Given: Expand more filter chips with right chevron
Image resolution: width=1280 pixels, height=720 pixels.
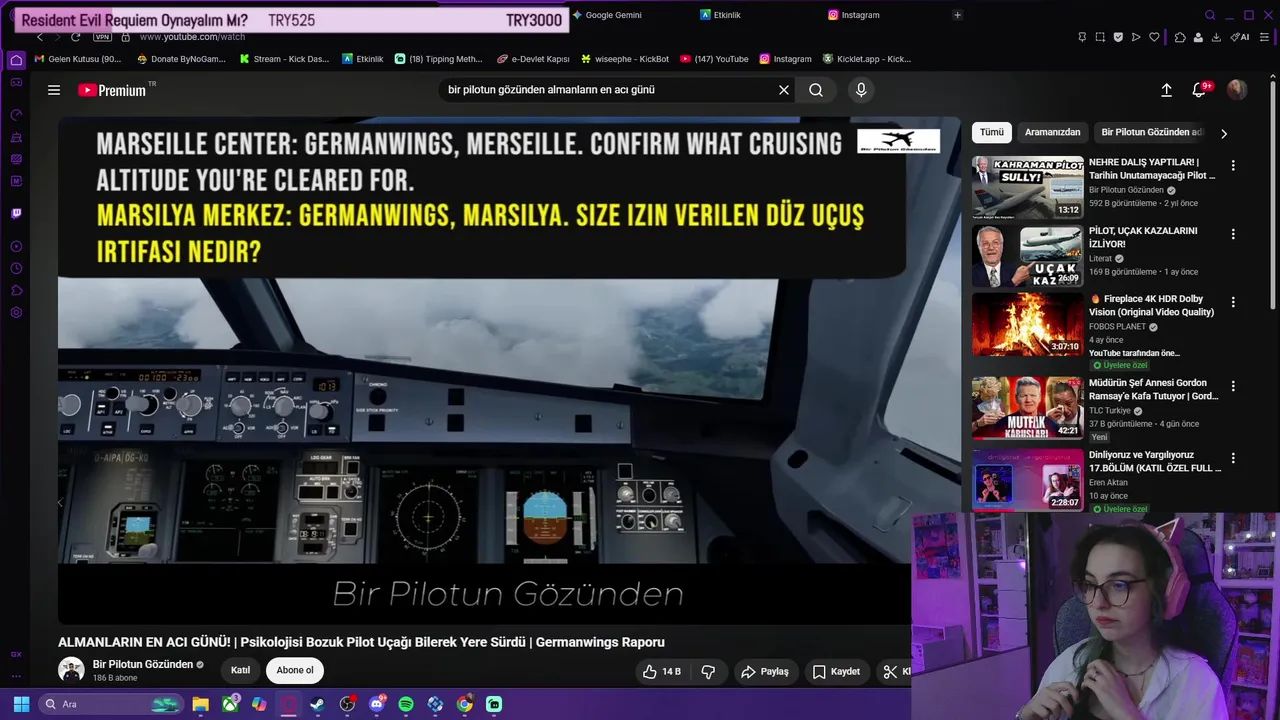Looking at the screenshot, I should click(1223, 133).
